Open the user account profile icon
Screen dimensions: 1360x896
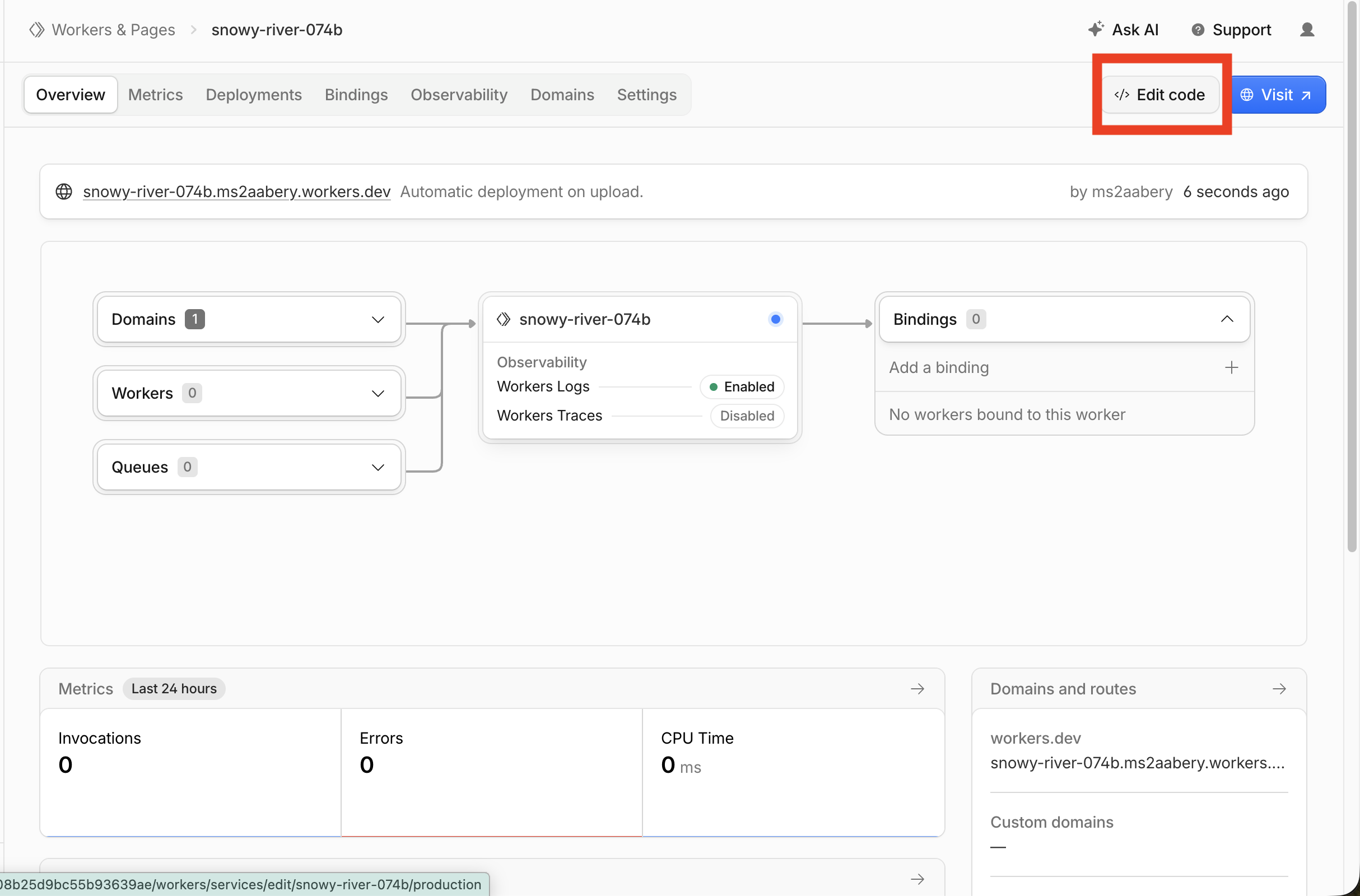click(1307, 30)
